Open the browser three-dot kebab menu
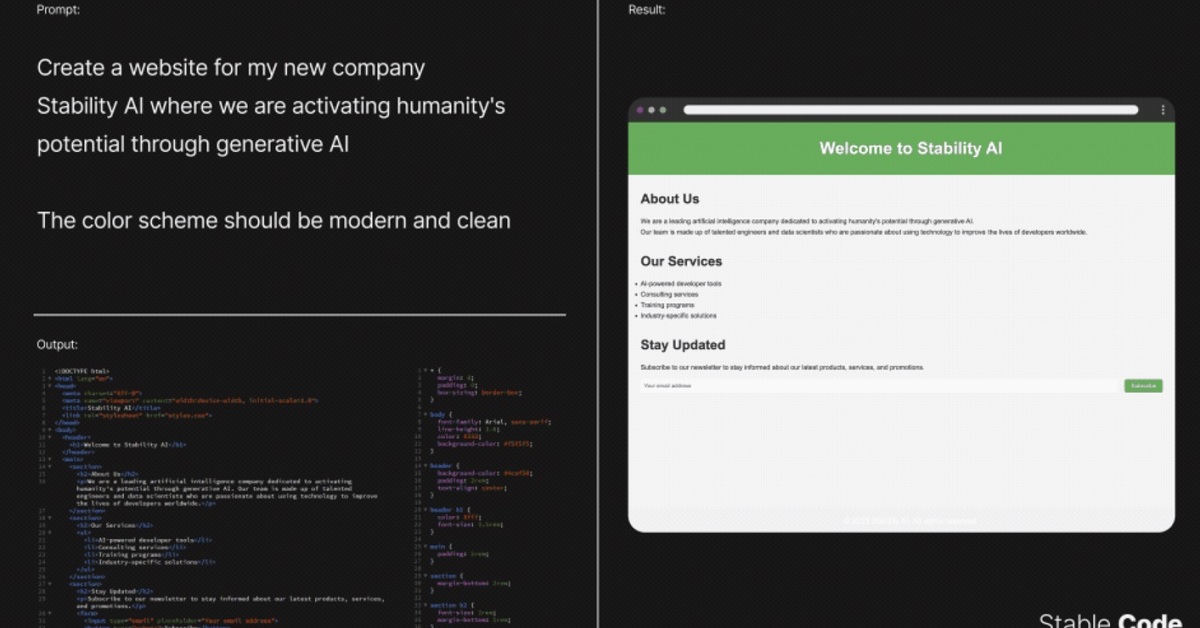 [x=1163, y=110]
